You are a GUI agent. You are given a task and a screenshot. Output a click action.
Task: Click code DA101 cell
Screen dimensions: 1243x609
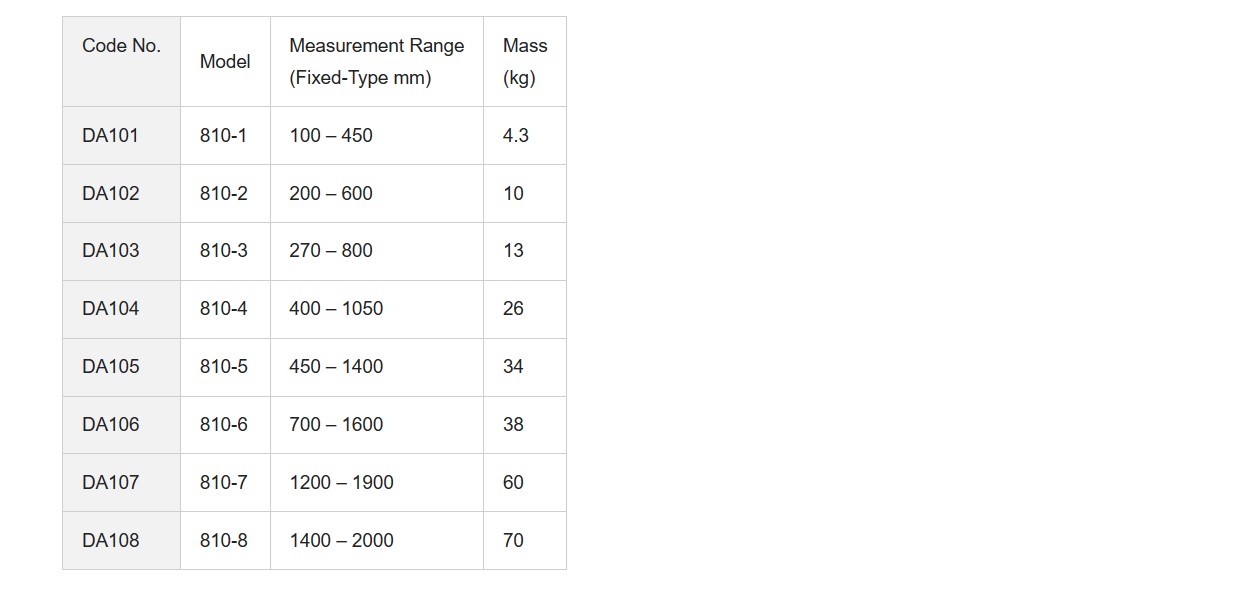pos(121,135)
